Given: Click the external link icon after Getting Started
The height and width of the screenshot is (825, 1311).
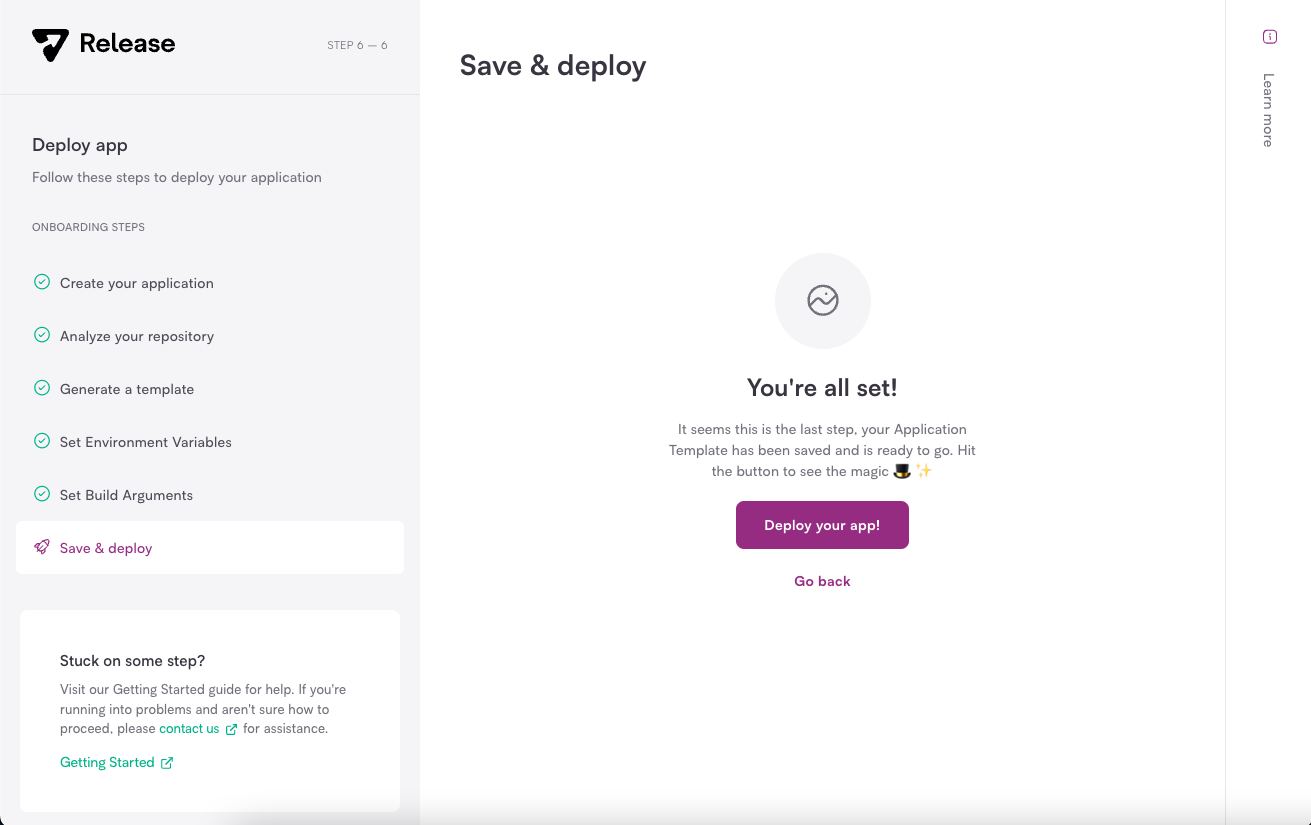Looking at the screenshot, I should pos(167,763).
